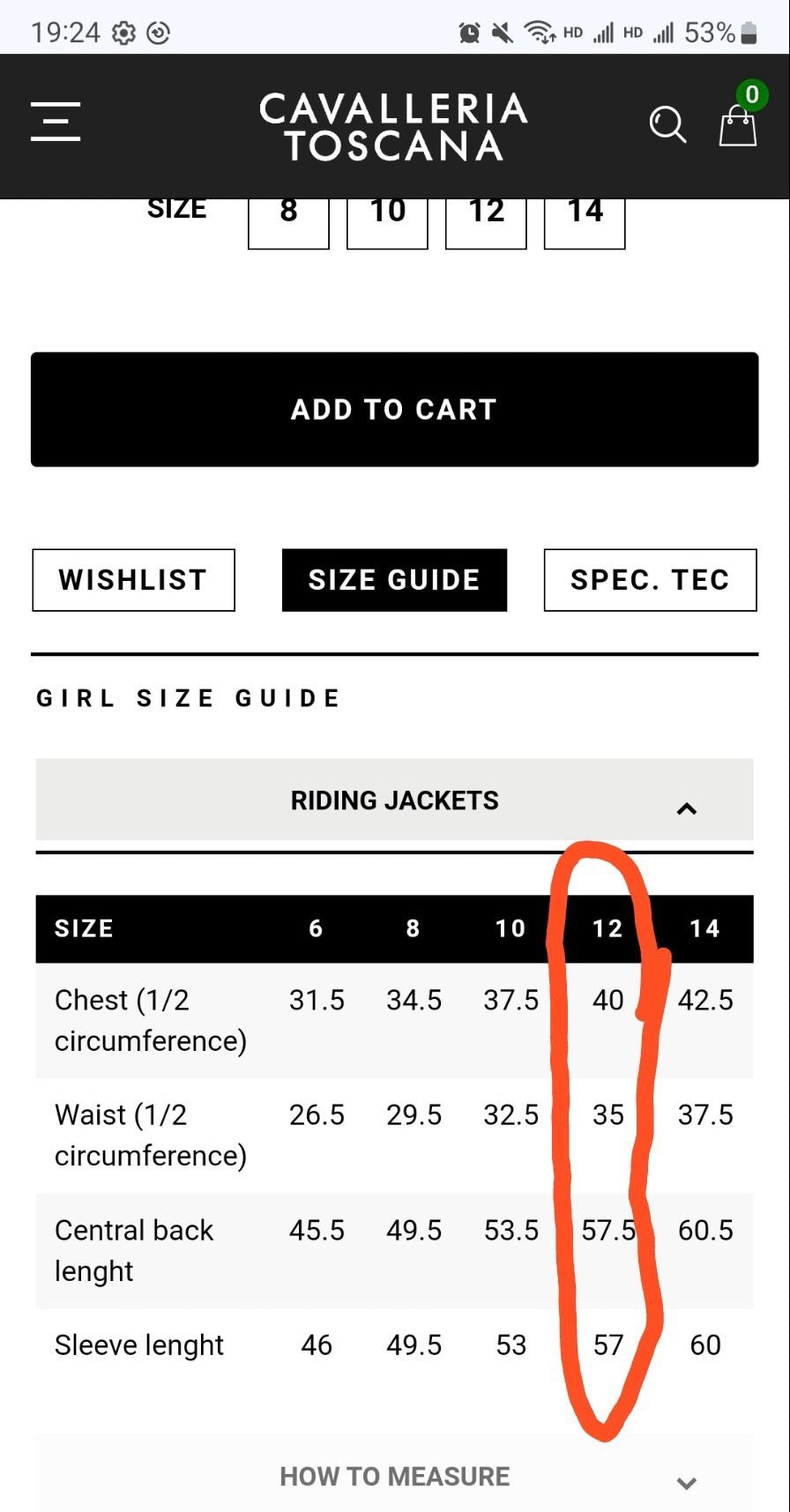
Task: Tap the muted sound status icon
Action: pos(503,34)
